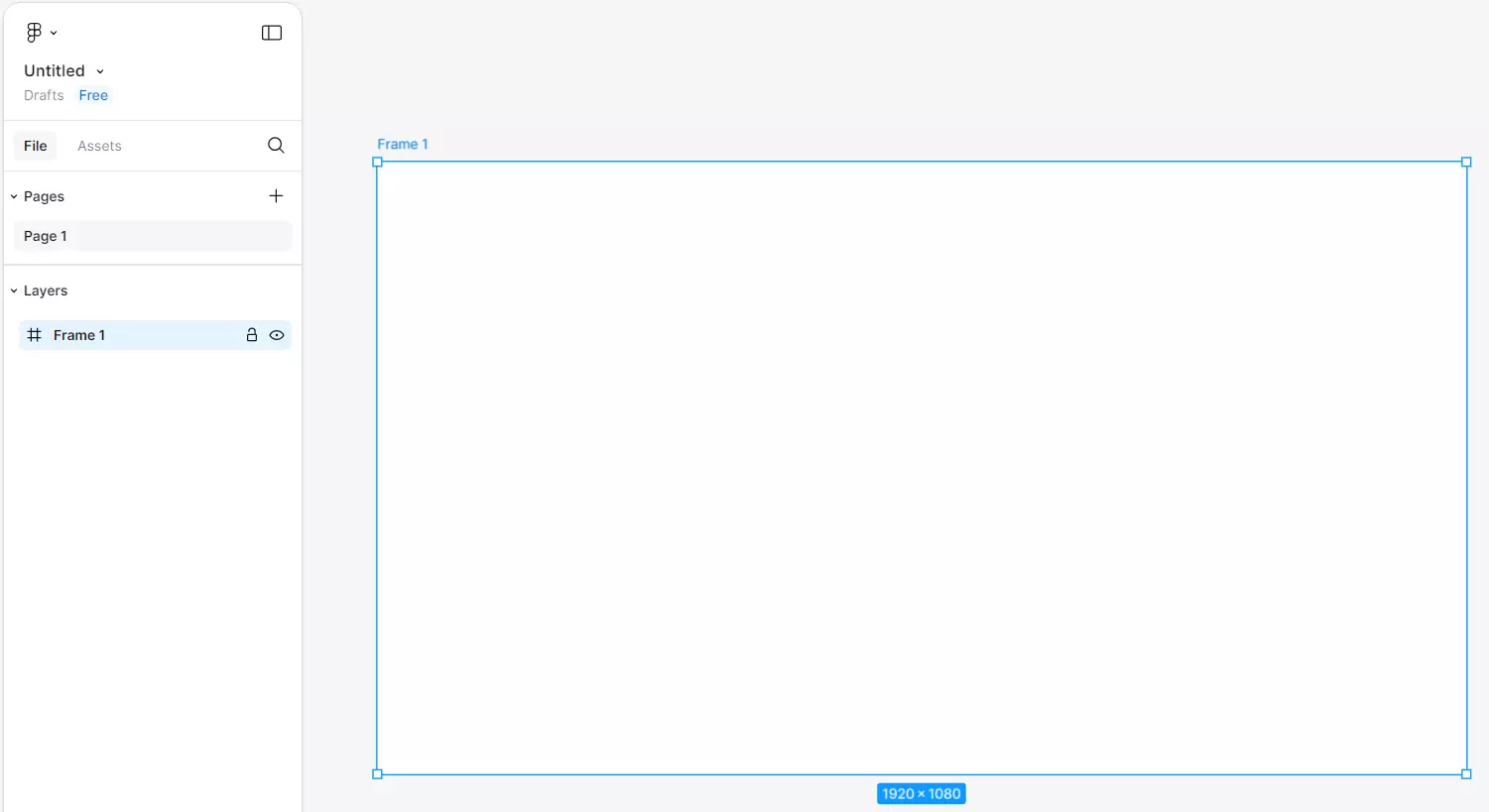1489x812 pixels.
Task: Add a new page with plus icon
Action: [x=276, y=196]
